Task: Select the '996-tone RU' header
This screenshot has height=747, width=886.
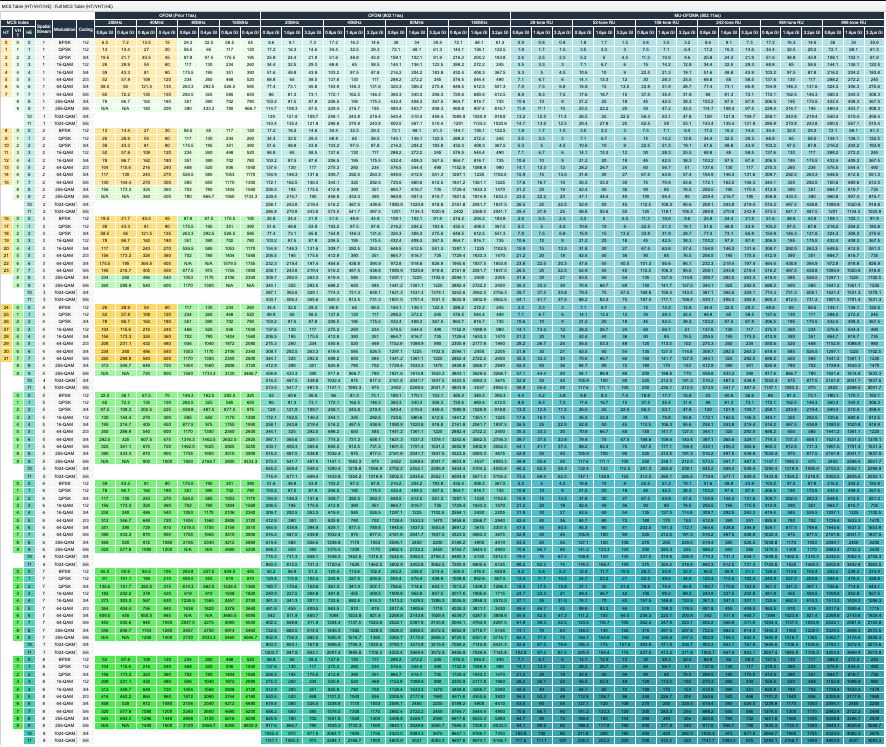Action: click(x=854, y=22)
